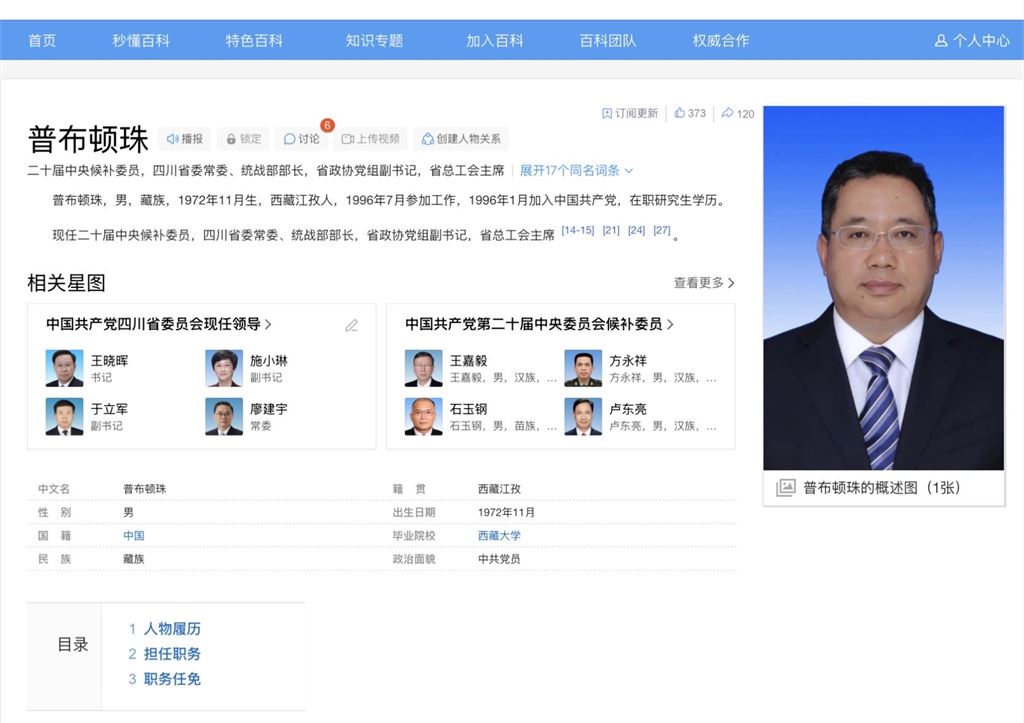Open 廖建宇's portrait thumbnail
Viewport: 1024px width, 723px height.
[x=224, y=416]
